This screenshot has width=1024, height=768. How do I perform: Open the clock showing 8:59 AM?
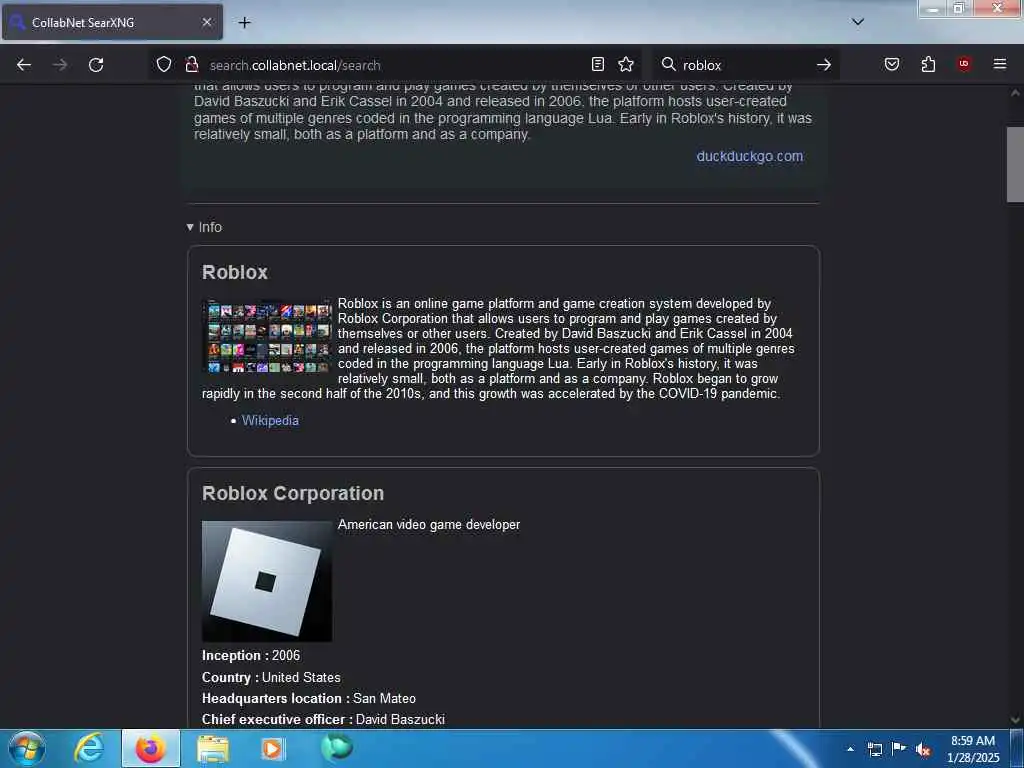point(973,749)
